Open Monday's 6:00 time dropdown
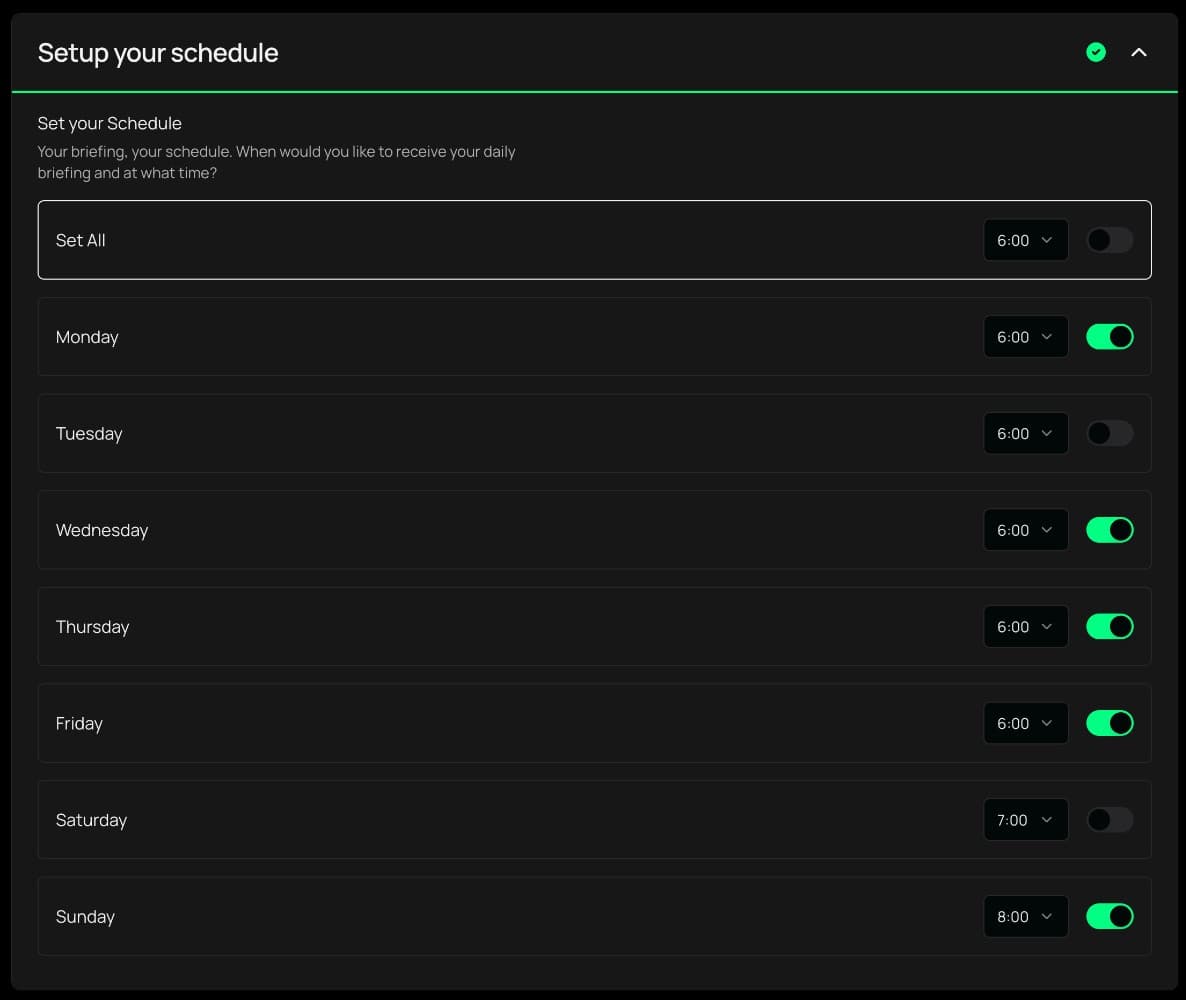The height and width of the screenshot is (1000, 1186). click(1026, 337)
